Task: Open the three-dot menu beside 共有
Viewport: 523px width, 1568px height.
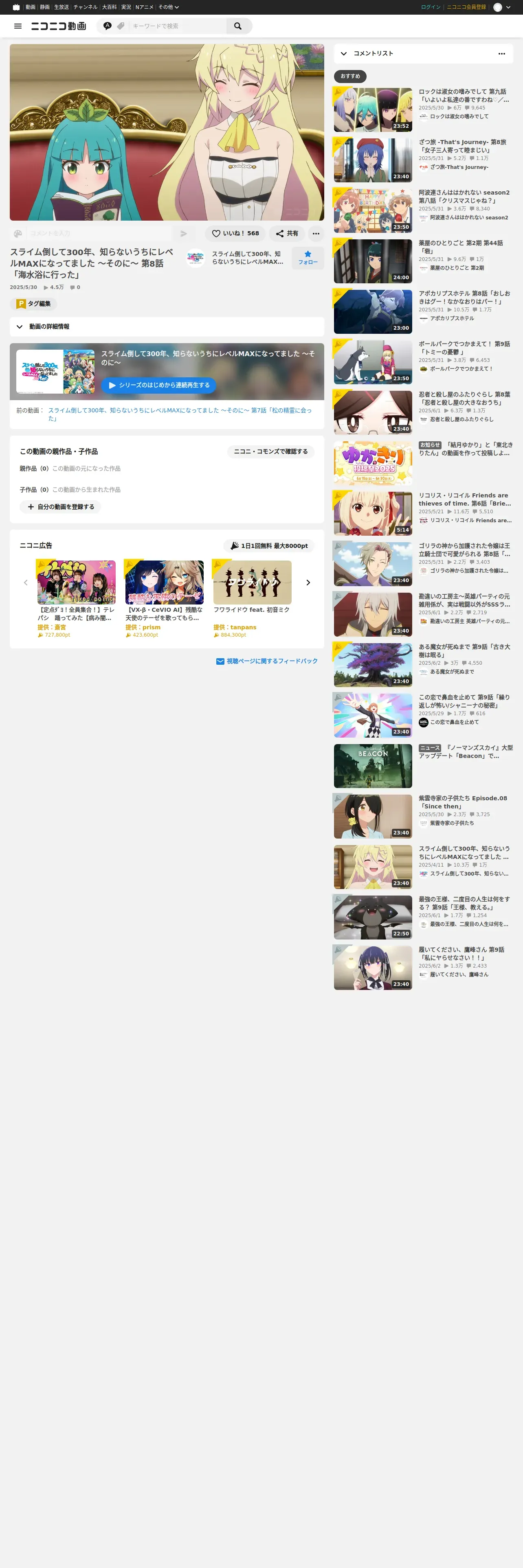Action: tap(316, 233)
